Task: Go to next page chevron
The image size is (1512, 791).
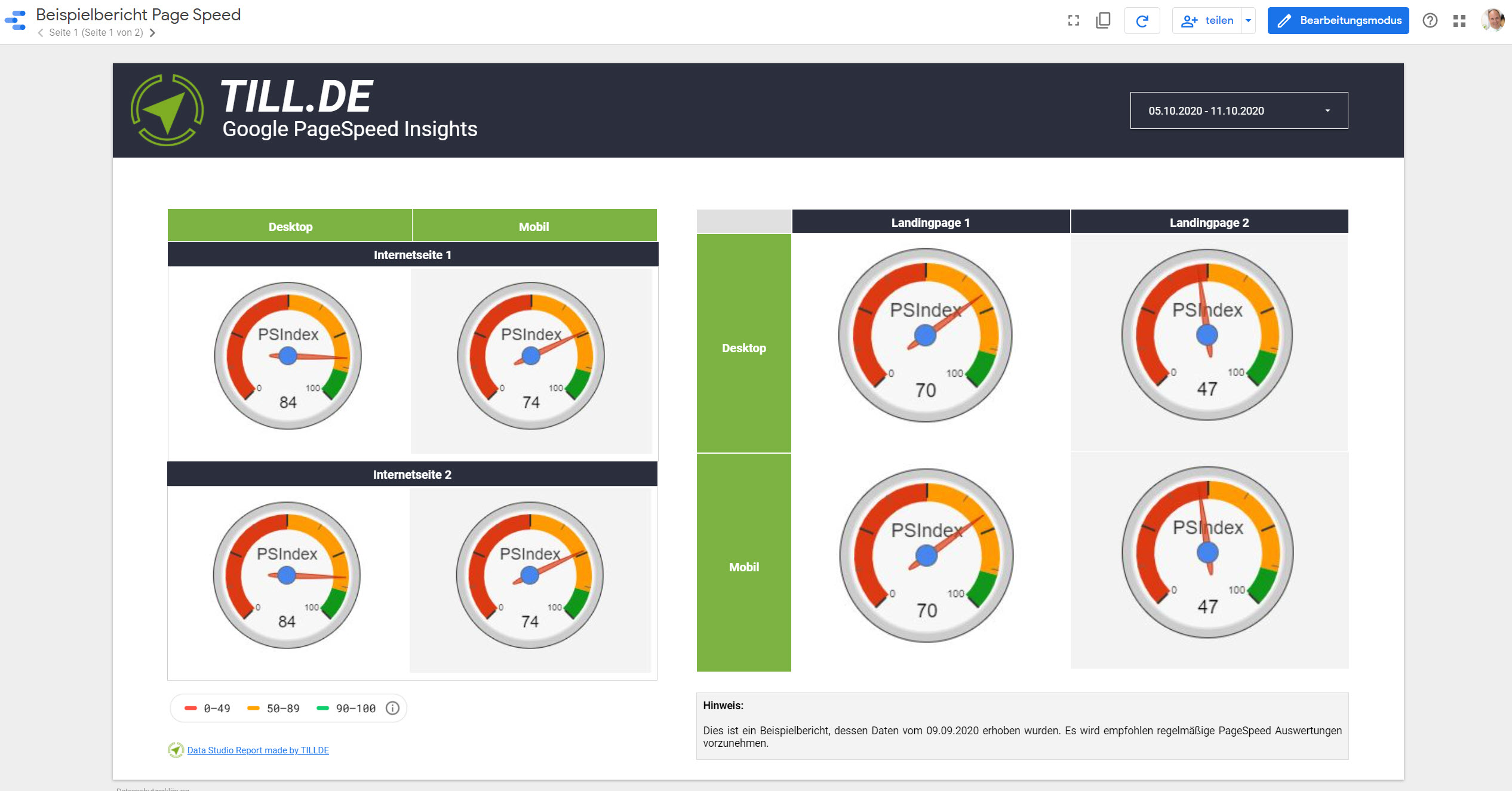Action: [153, 33]
